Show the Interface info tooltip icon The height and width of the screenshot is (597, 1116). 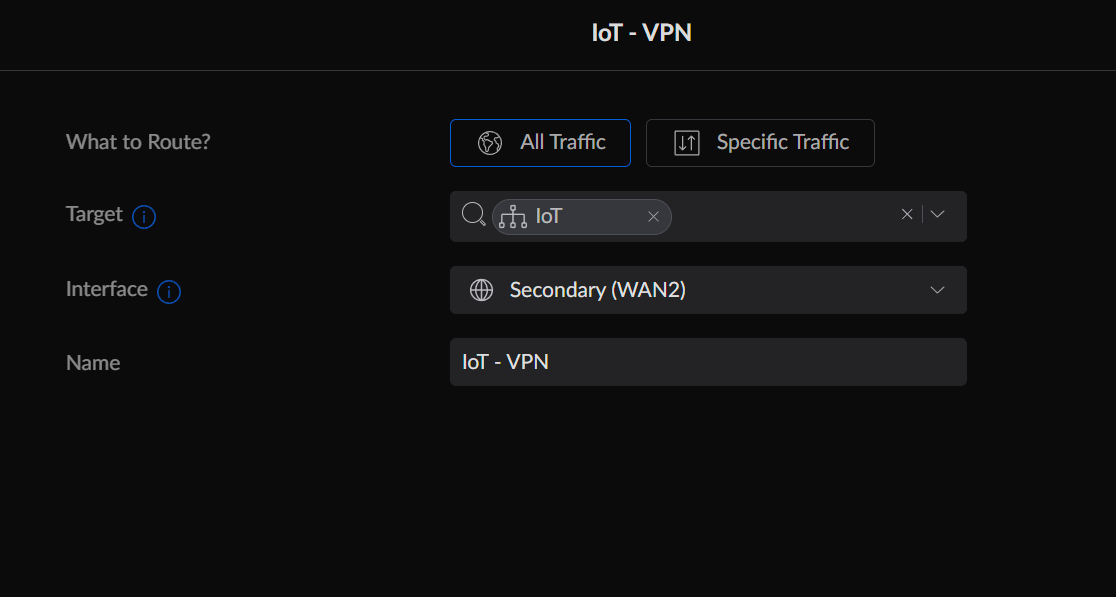(x=169, y=291)
